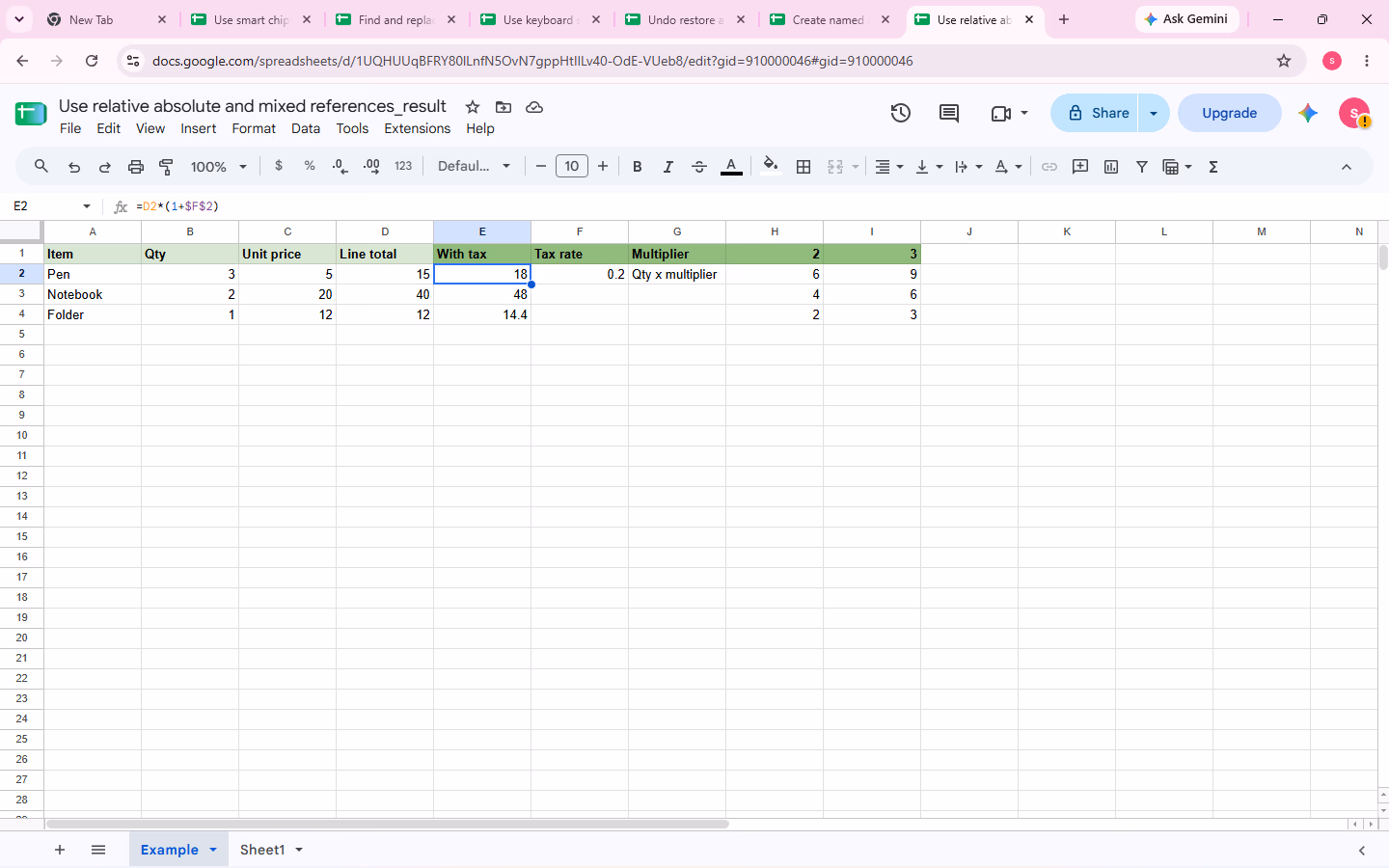Viewport: 1389px width, 868px height.
Task: Format as currency with dollar icon
Action: 279,166
